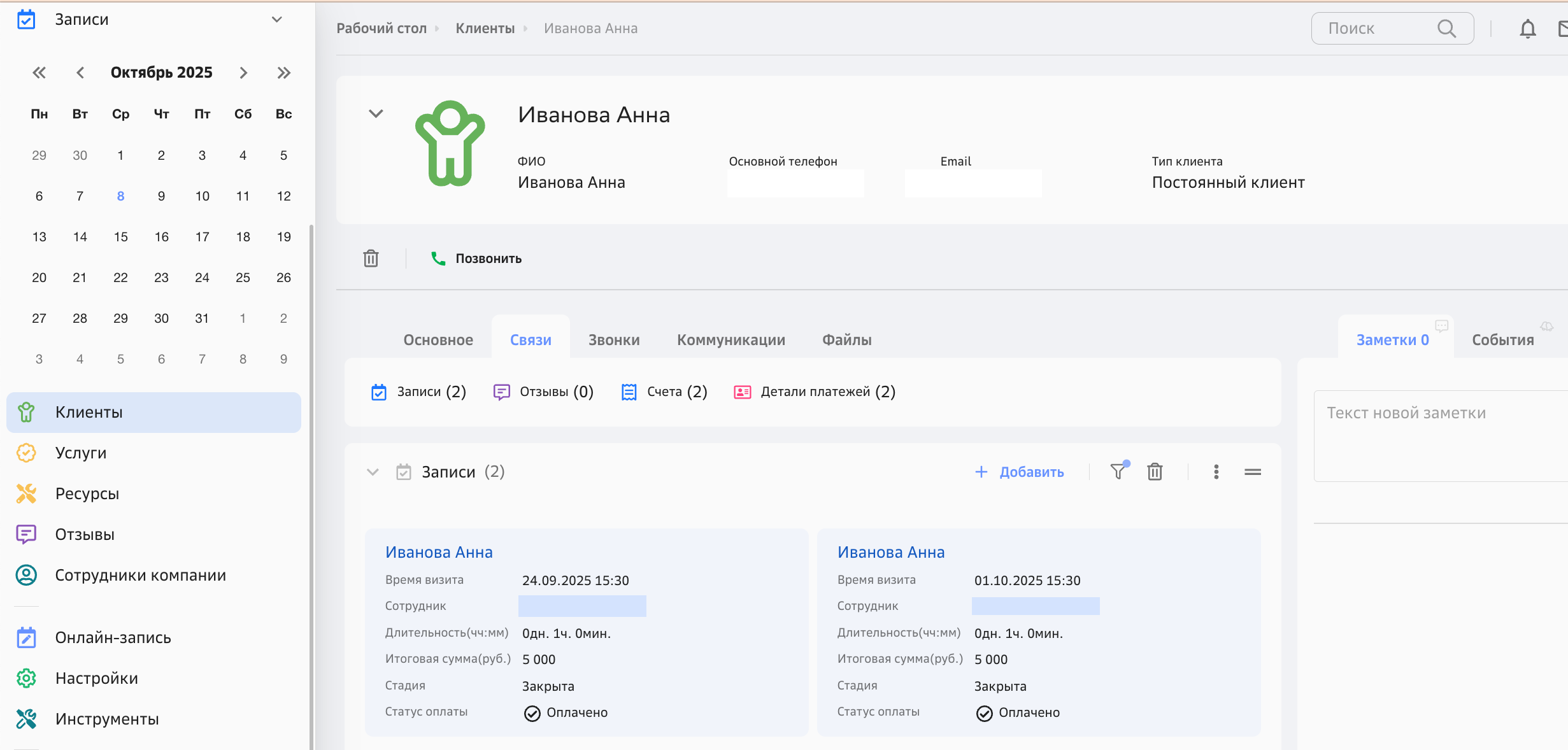
Task: Click the notifications bell icon
Action: pos(1527,29)
